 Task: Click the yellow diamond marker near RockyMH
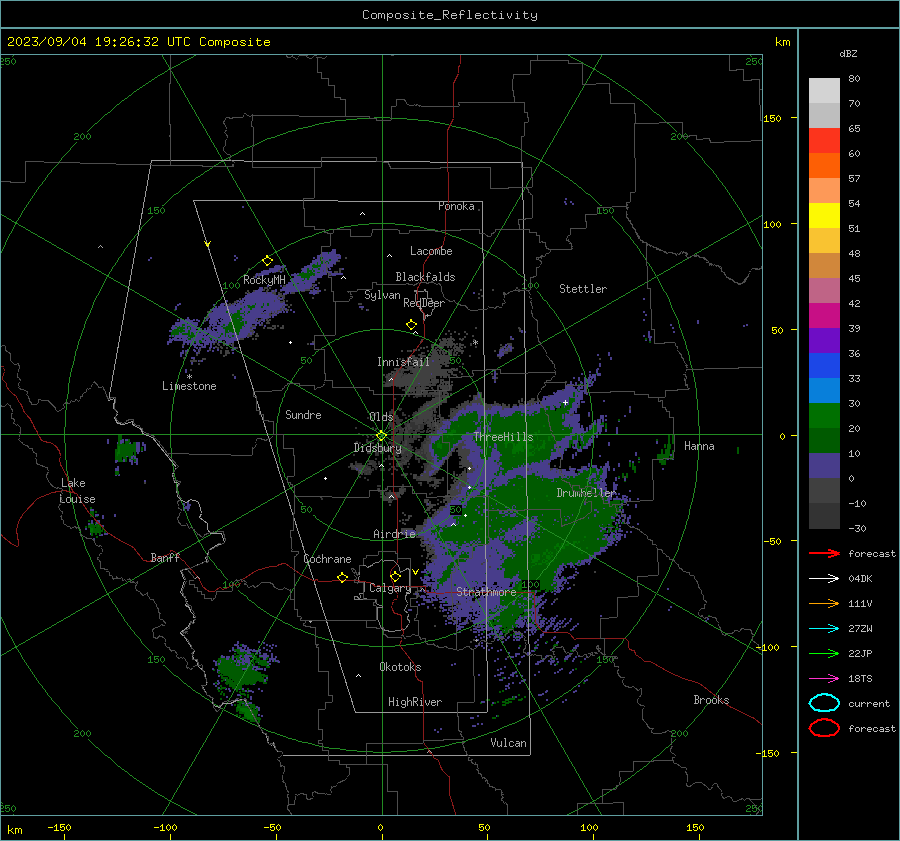267,261
